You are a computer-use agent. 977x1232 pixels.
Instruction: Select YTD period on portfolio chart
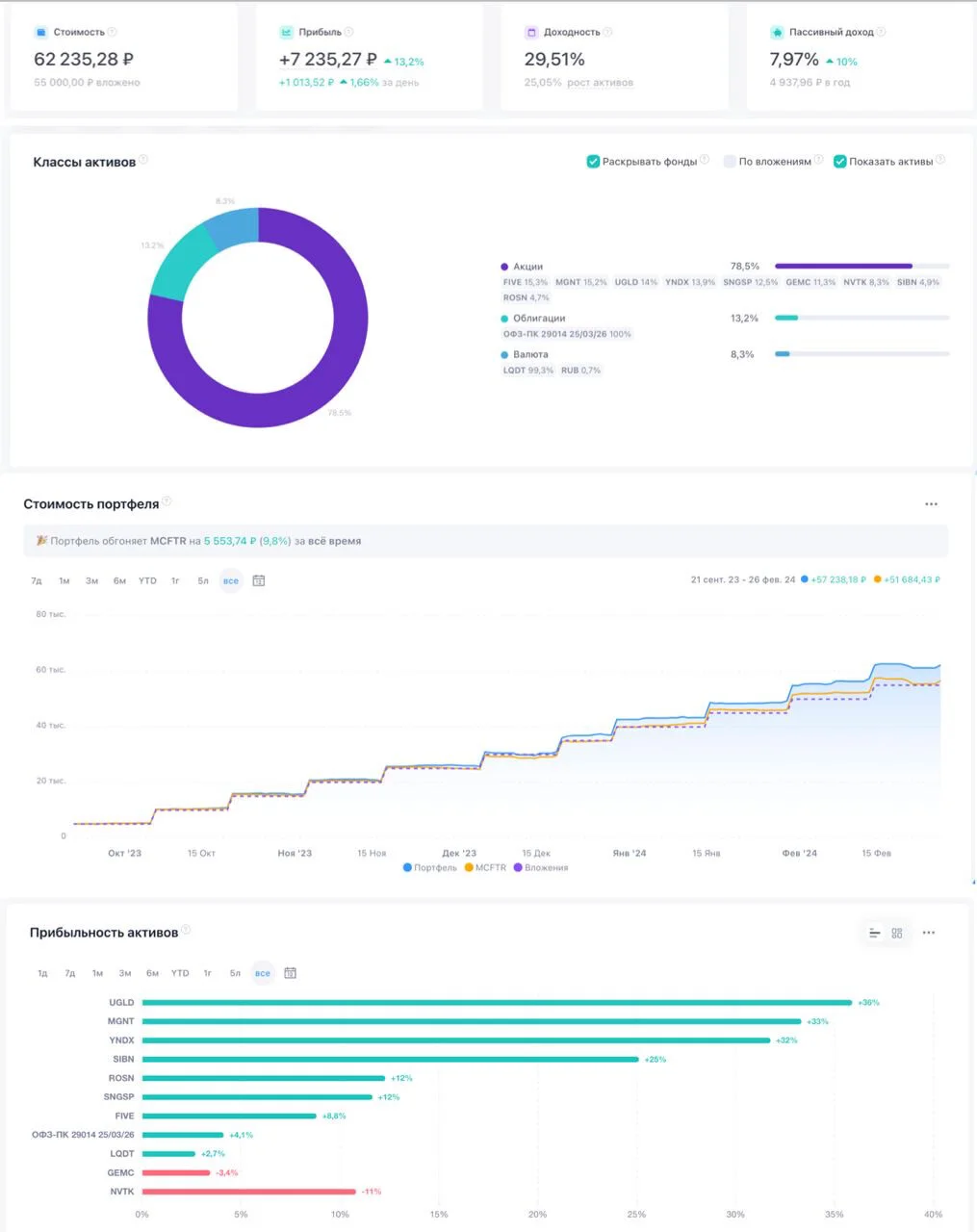coord(147,580)
